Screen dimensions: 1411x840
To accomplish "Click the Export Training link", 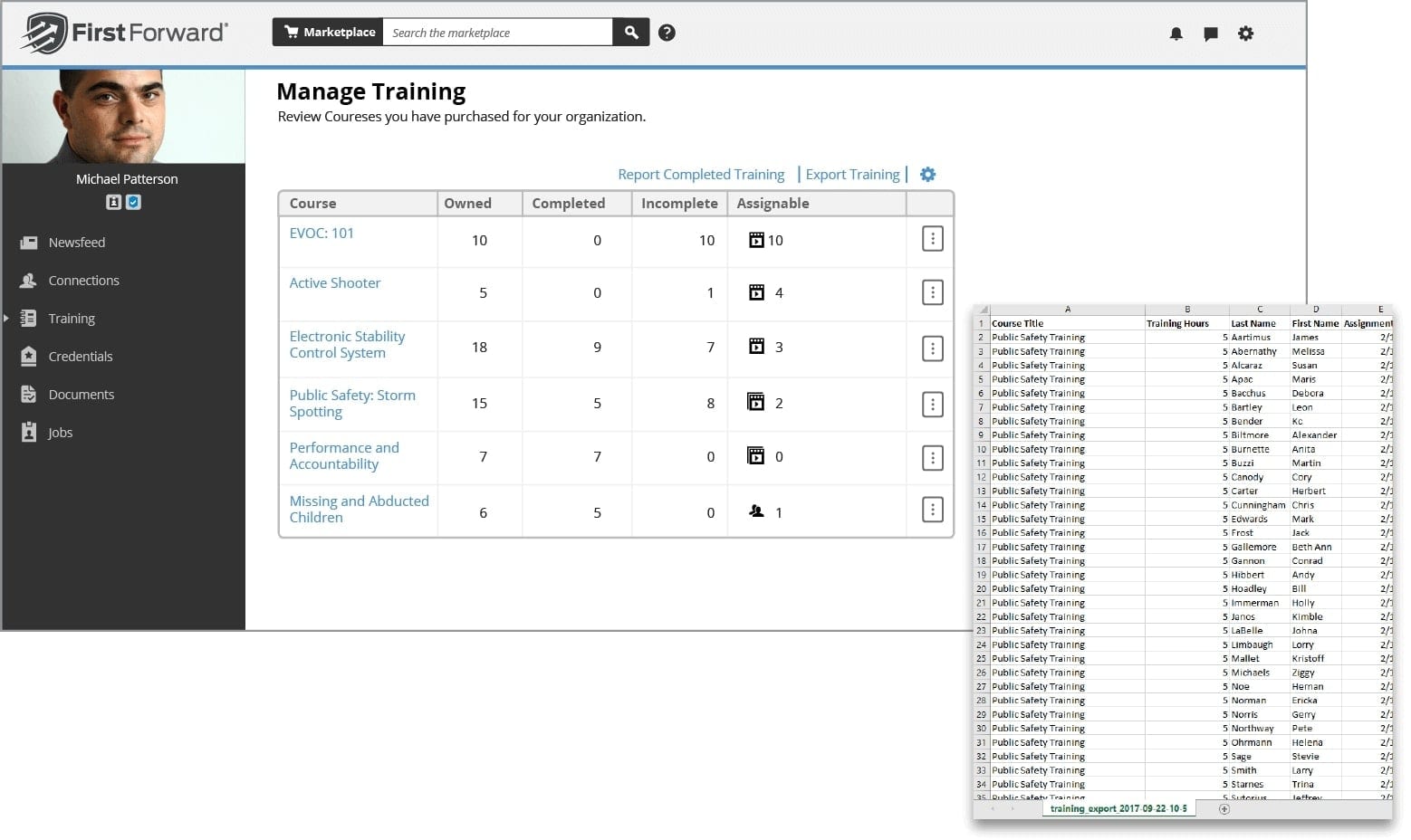I will 852,175.
